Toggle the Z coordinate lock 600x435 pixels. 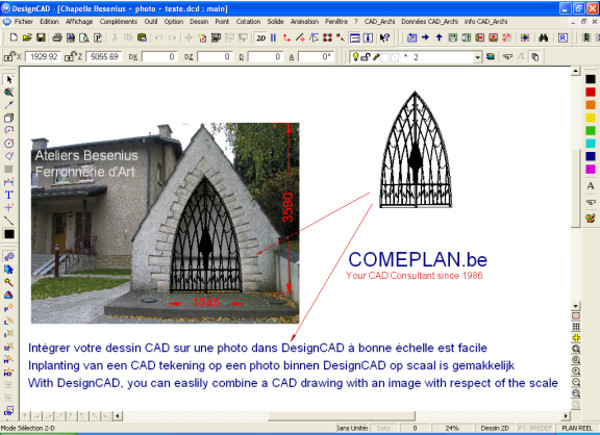pos(70,57)
